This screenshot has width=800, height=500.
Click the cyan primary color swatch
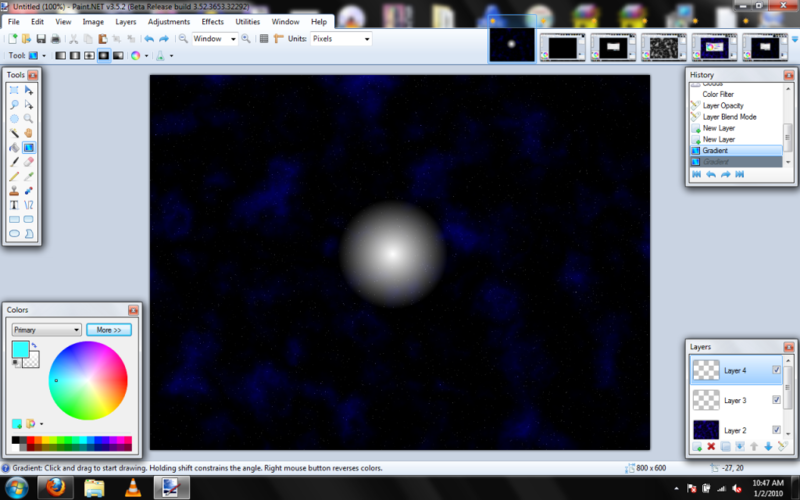coord(20,349)
